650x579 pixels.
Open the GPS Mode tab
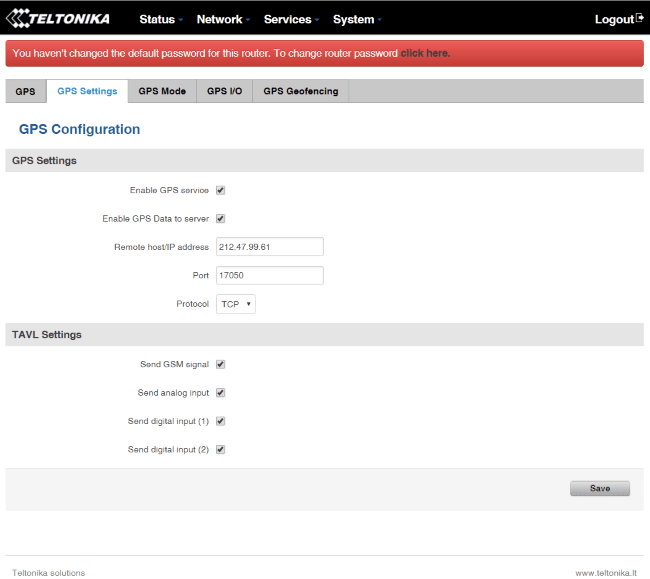[162, 91]
